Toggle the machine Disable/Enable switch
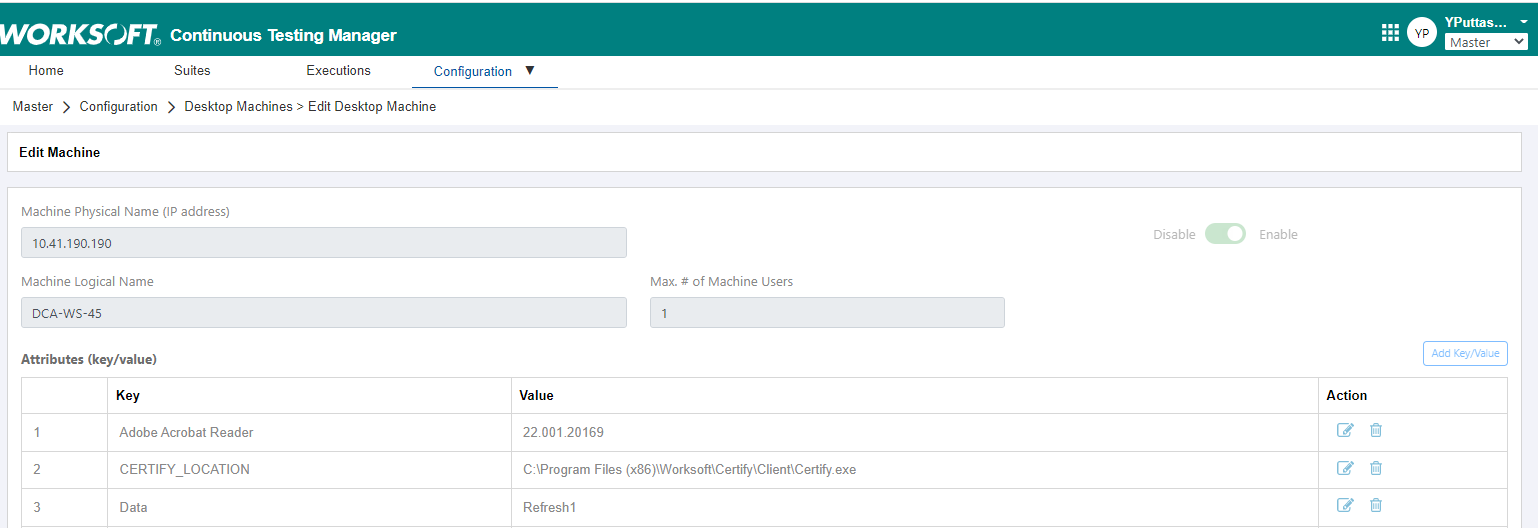The height and width of the screenshot is (528, 1538). coord(1225,234)
